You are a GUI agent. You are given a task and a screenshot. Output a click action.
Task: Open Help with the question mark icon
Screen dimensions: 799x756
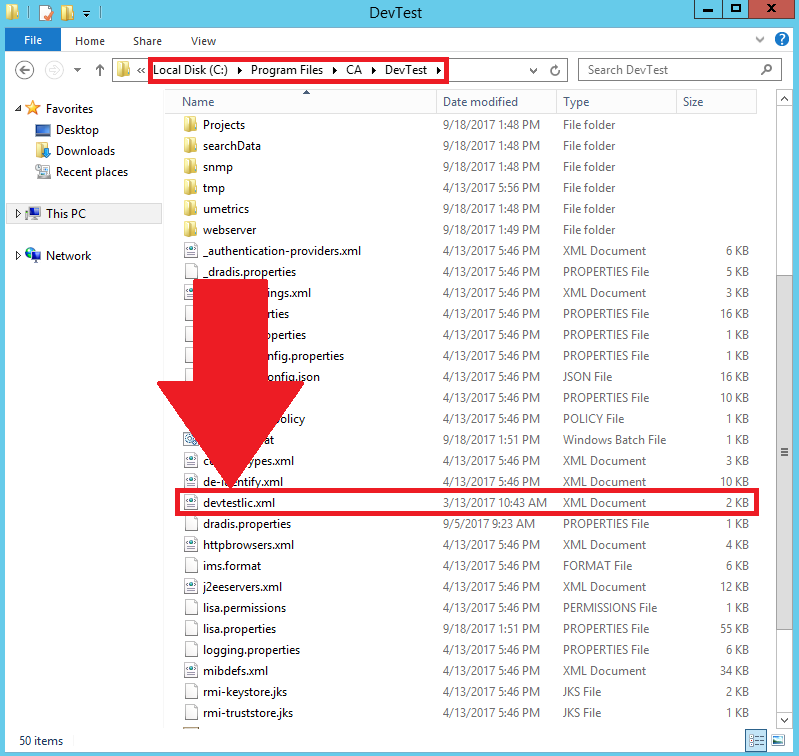781,39
